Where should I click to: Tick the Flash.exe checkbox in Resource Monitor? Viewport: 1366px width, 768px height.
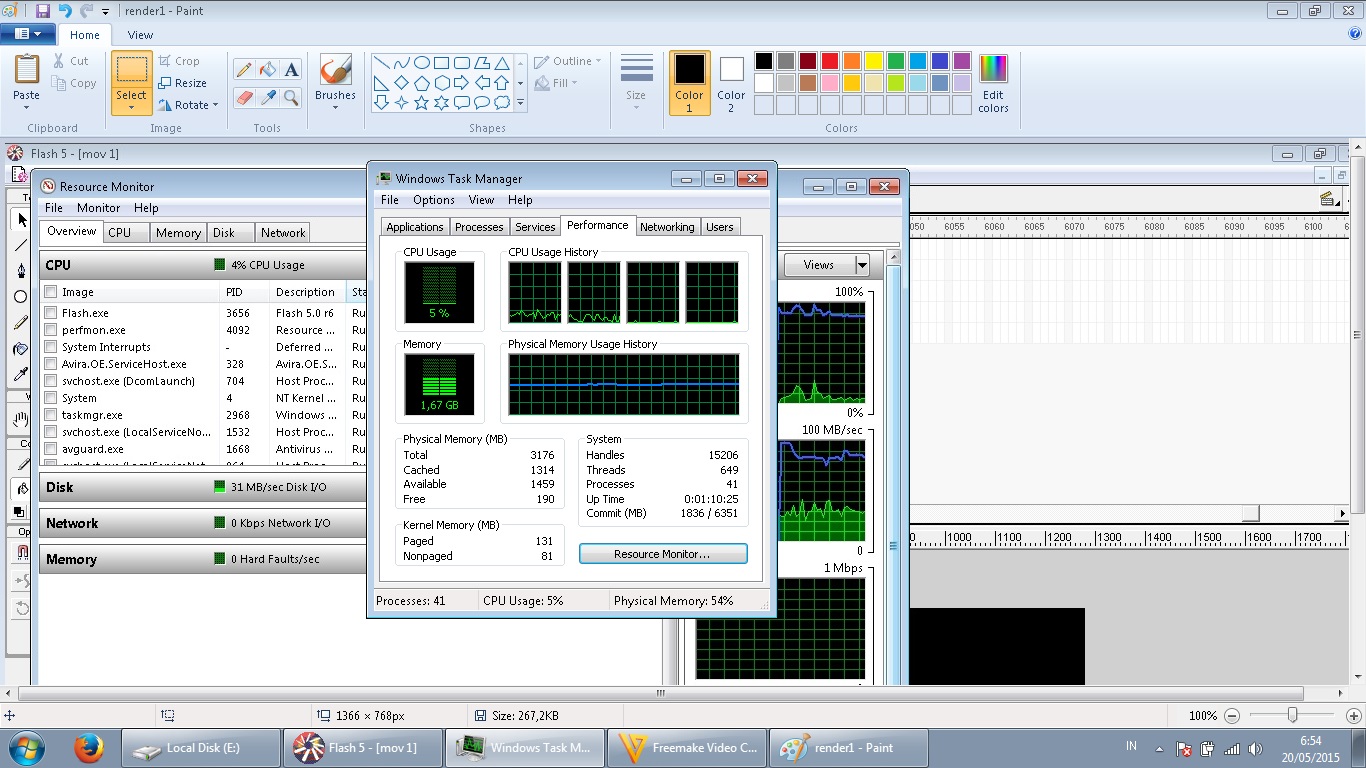click(50, 313)
